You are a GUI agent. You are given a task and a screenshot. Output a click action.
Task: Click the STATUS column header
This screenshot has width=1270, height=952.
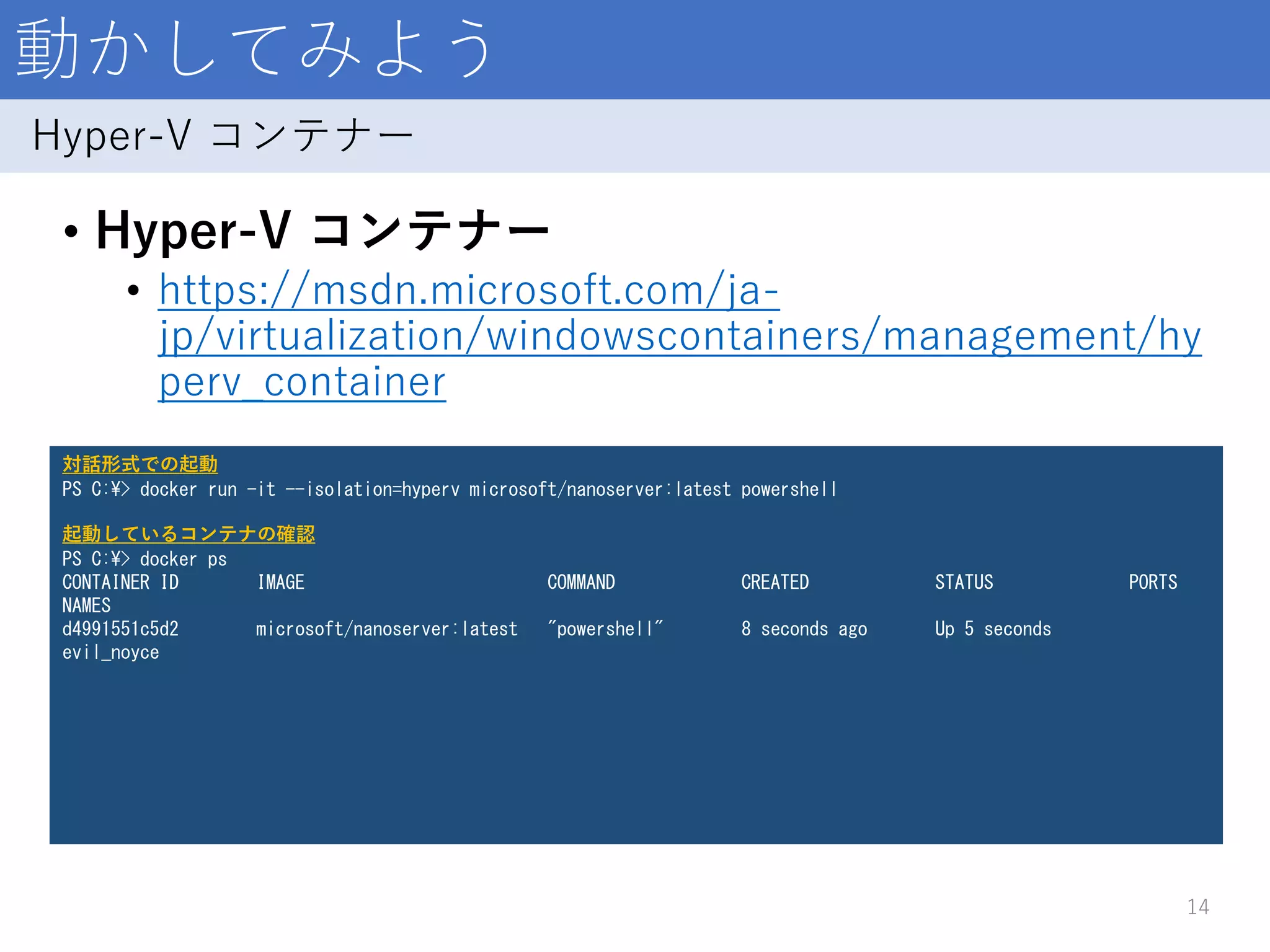(x=964, y=582)
